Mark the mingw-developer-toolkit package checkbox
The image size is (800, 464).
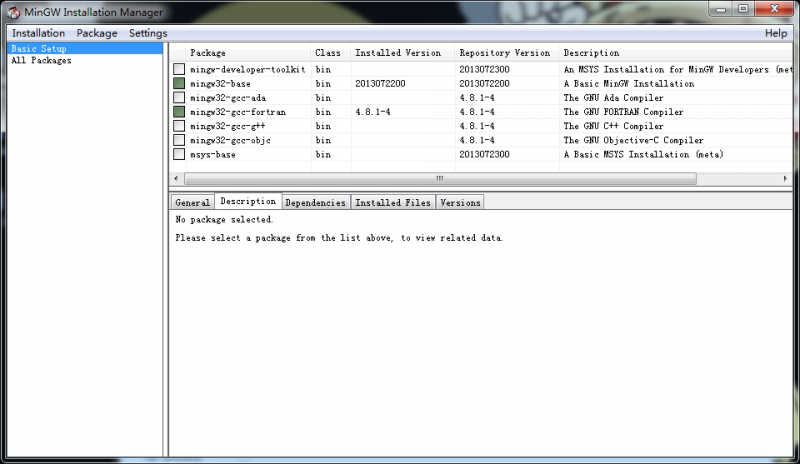click(x=179, y=69)
